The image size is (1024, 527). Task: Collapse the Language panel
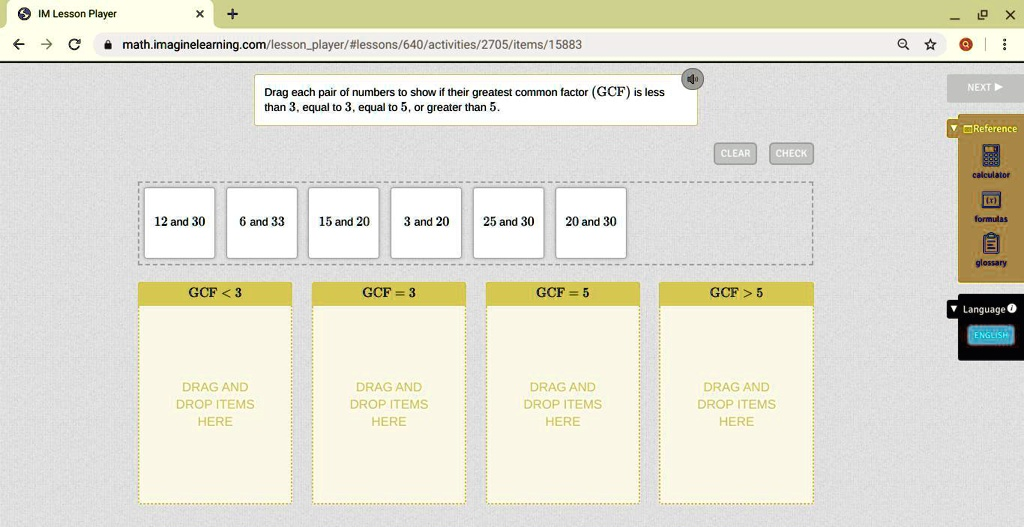click(x=954, y=310)
